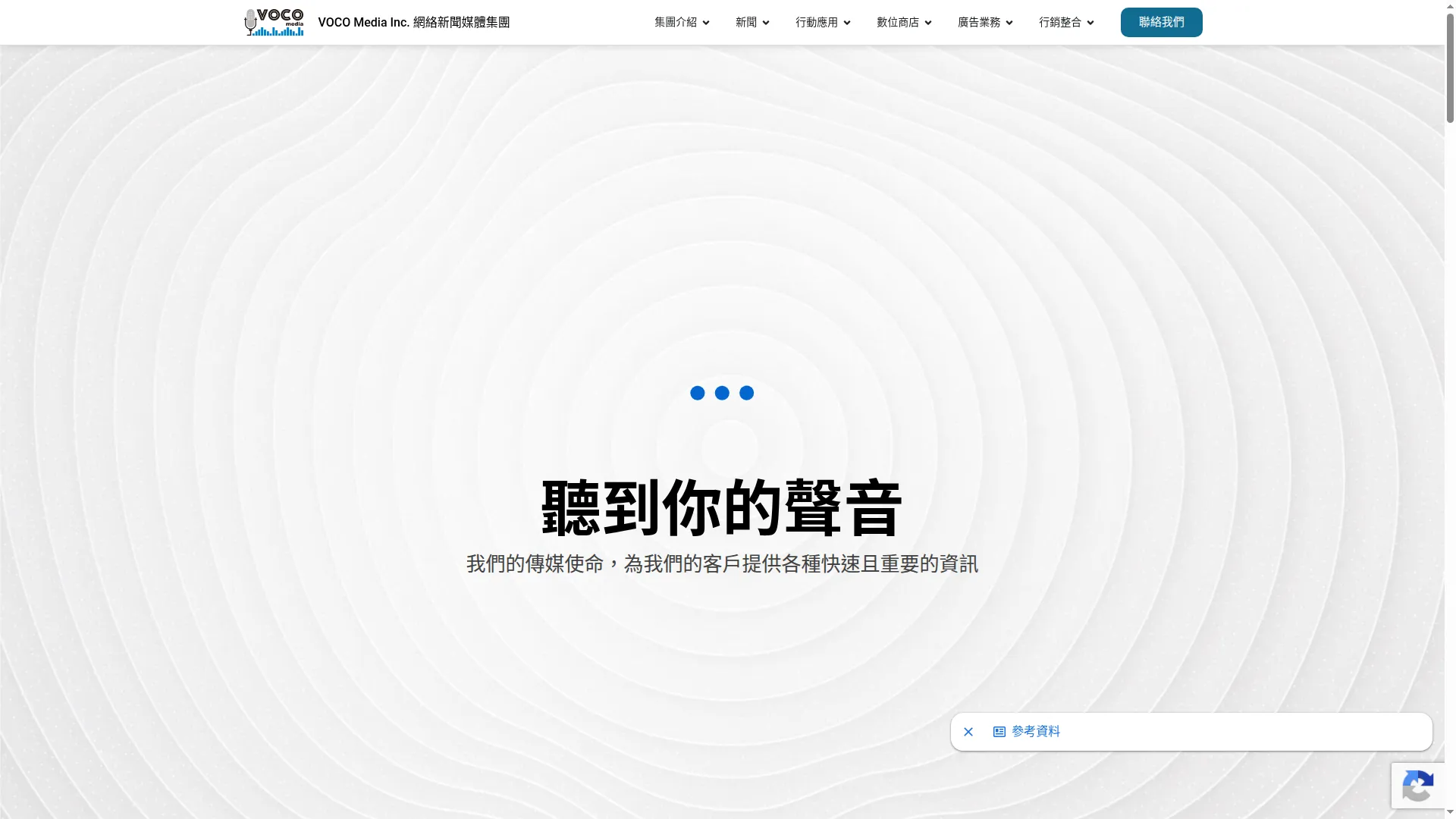
Task: Open the 行銷整合 menu
Action: (1060, 23)
